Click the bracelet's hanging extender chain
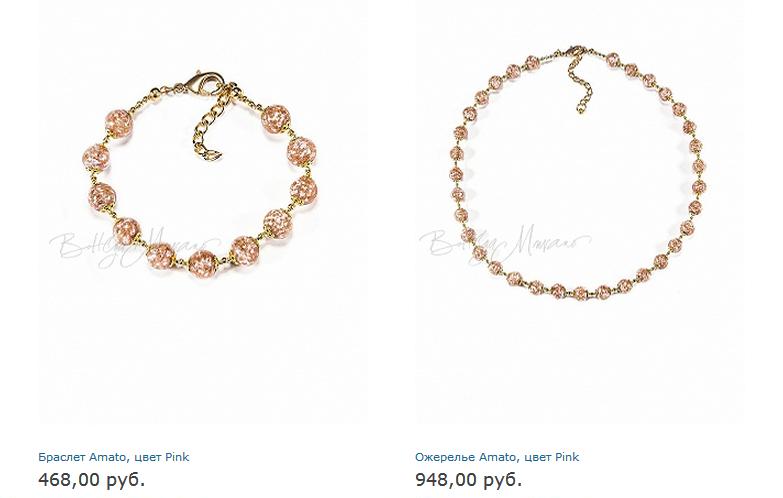This screenshot has width=783, height=498. coord(208,127)
